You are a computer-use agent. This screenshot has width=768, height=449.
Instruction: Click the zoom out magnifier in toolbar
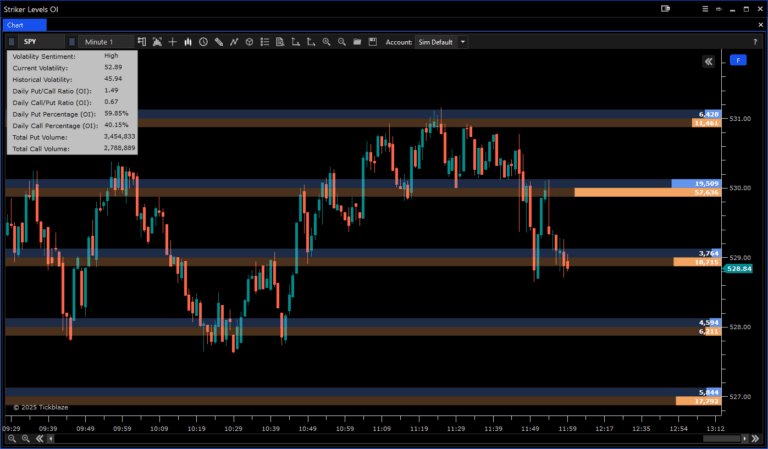click(341, 42)
